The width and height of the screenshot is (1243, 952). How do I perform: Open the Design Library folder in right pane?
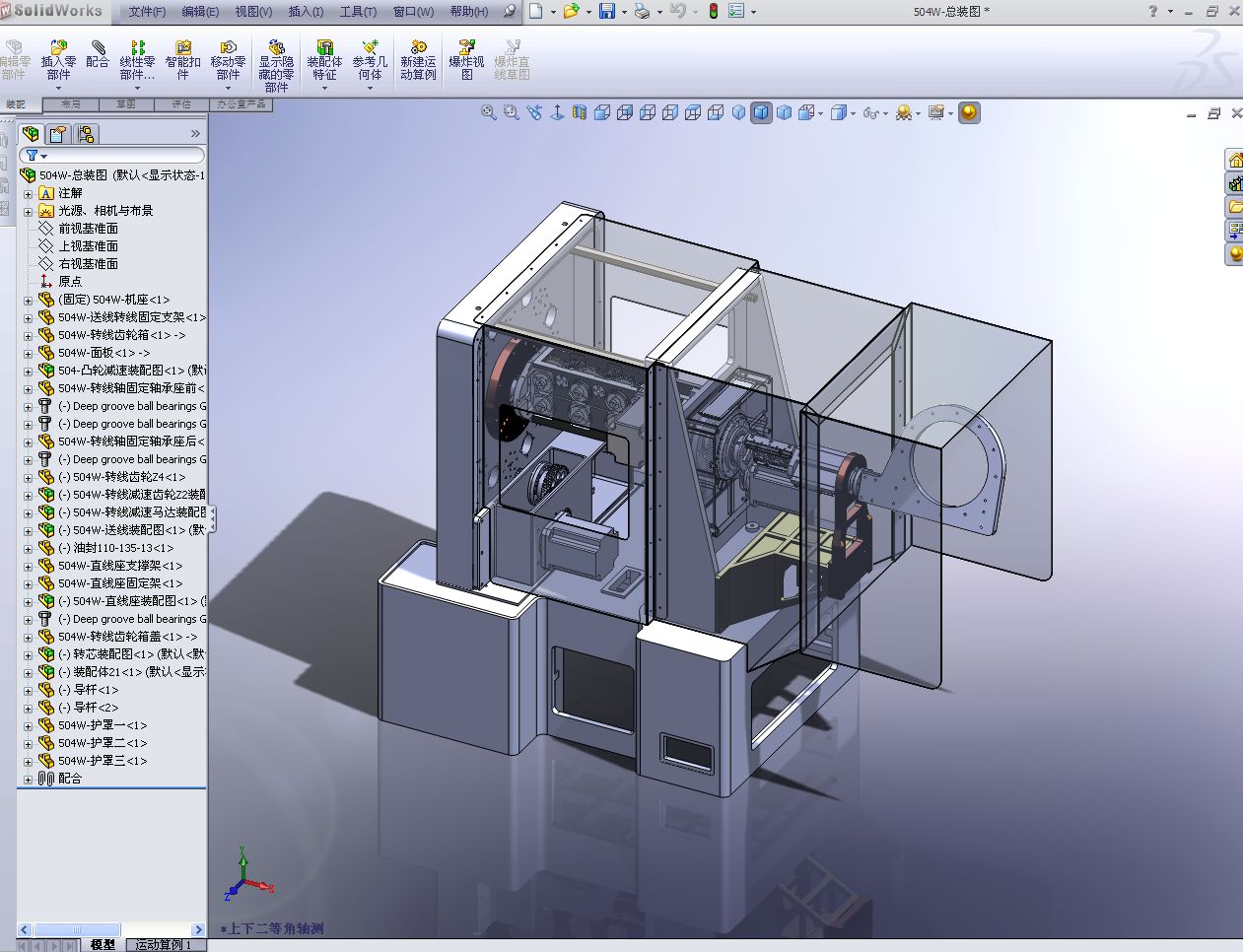point(1233,207)
